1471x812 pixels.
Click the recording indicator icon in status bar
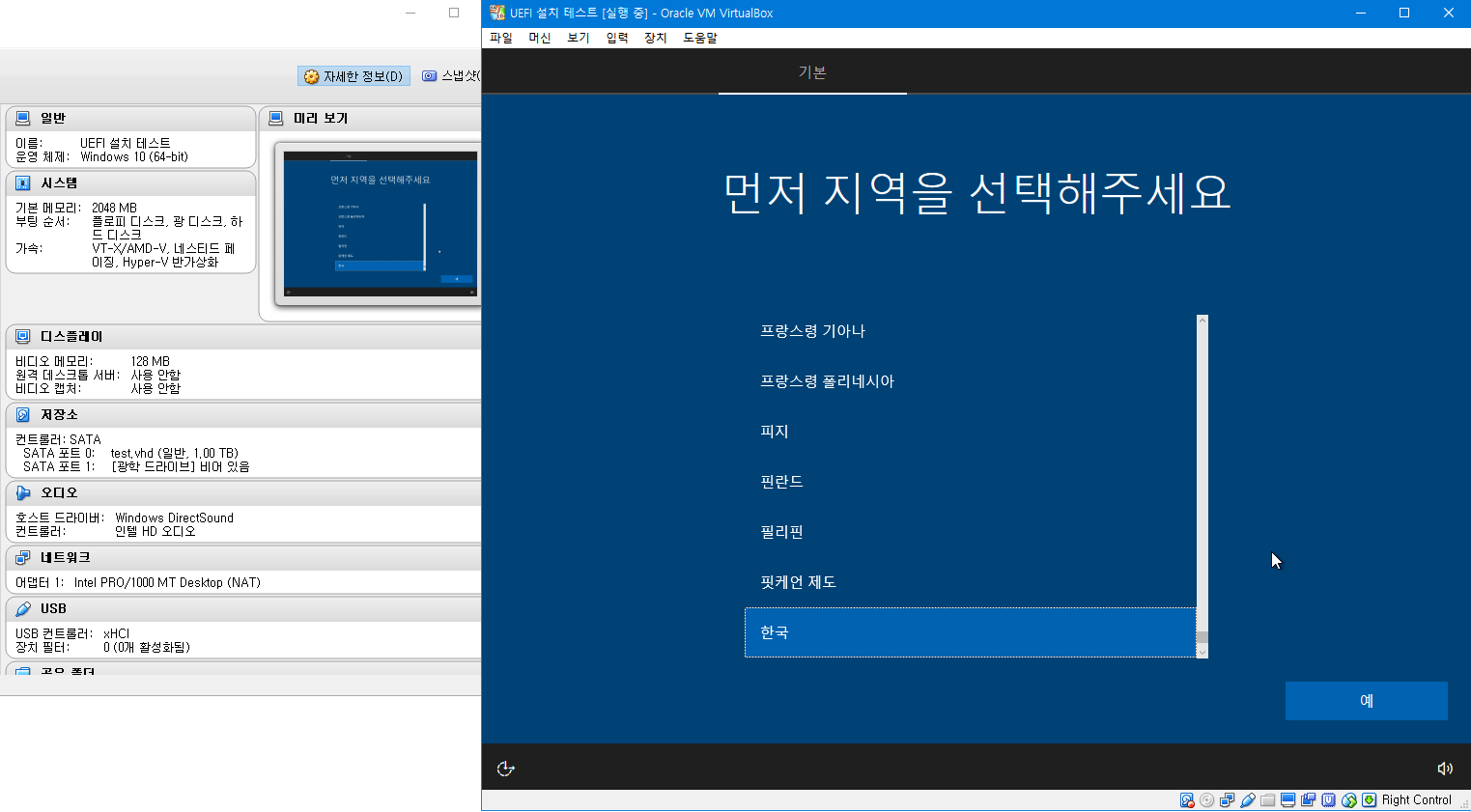pyautogui.click(x=1308, y=799)
